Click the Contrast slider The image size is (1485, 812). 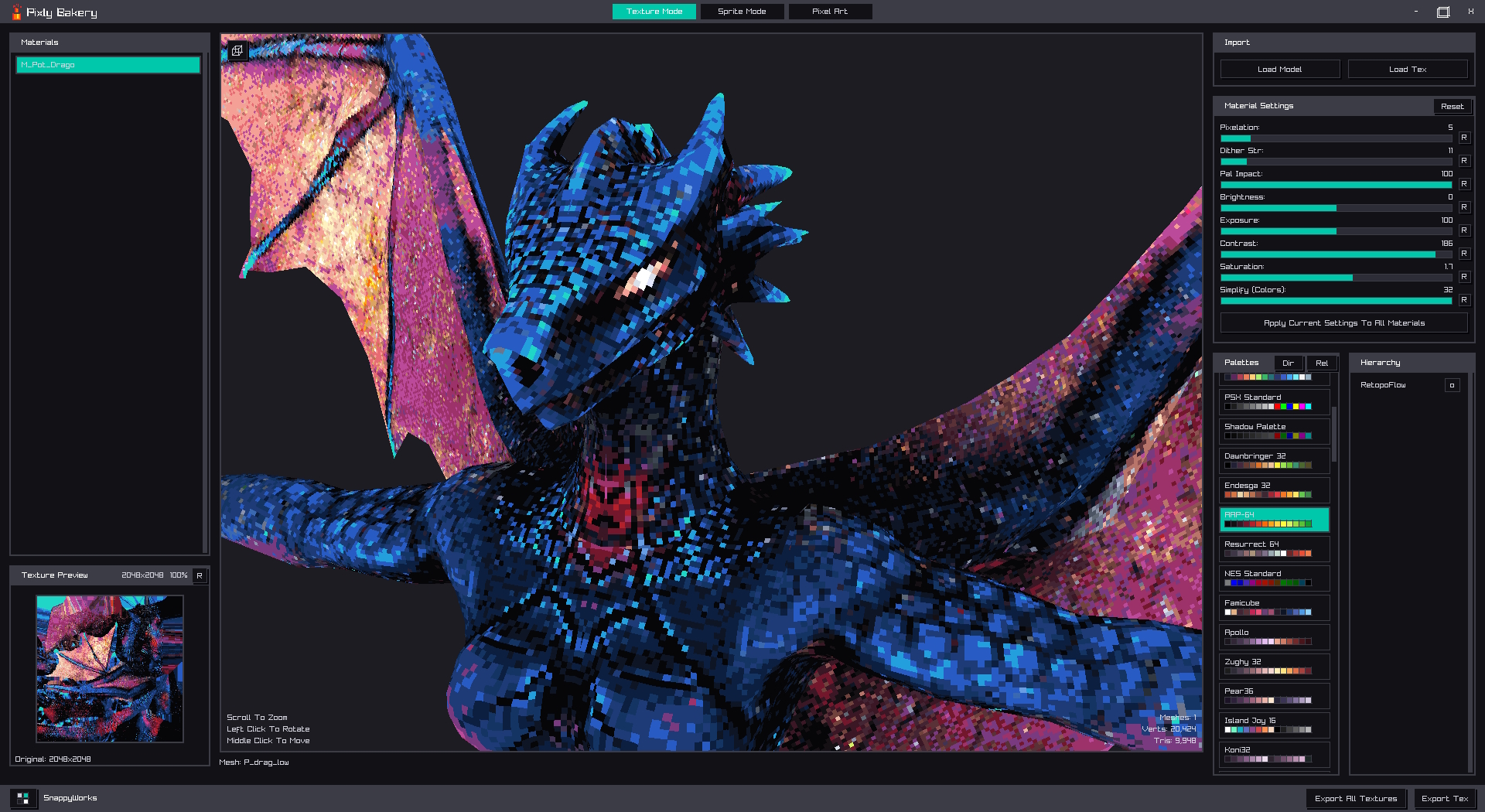1336,254
